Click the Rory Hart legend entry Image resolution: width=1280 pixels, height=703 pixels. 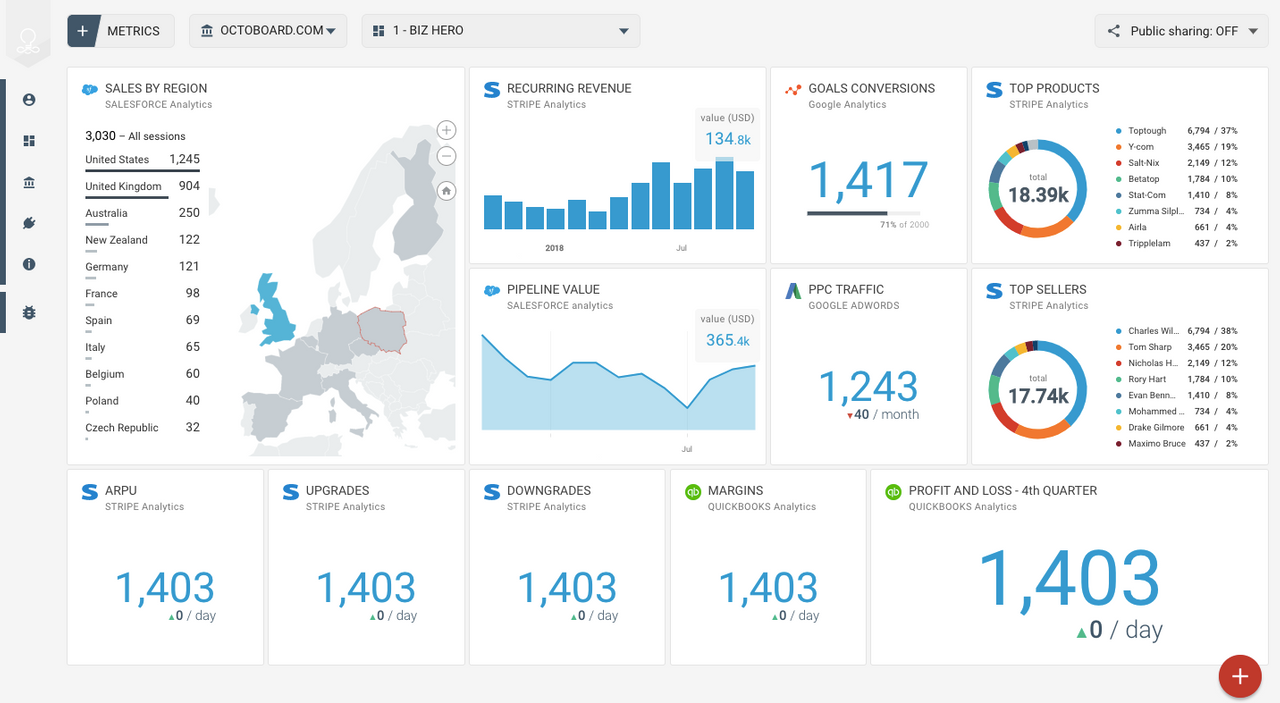click(x=1176, y=379)
